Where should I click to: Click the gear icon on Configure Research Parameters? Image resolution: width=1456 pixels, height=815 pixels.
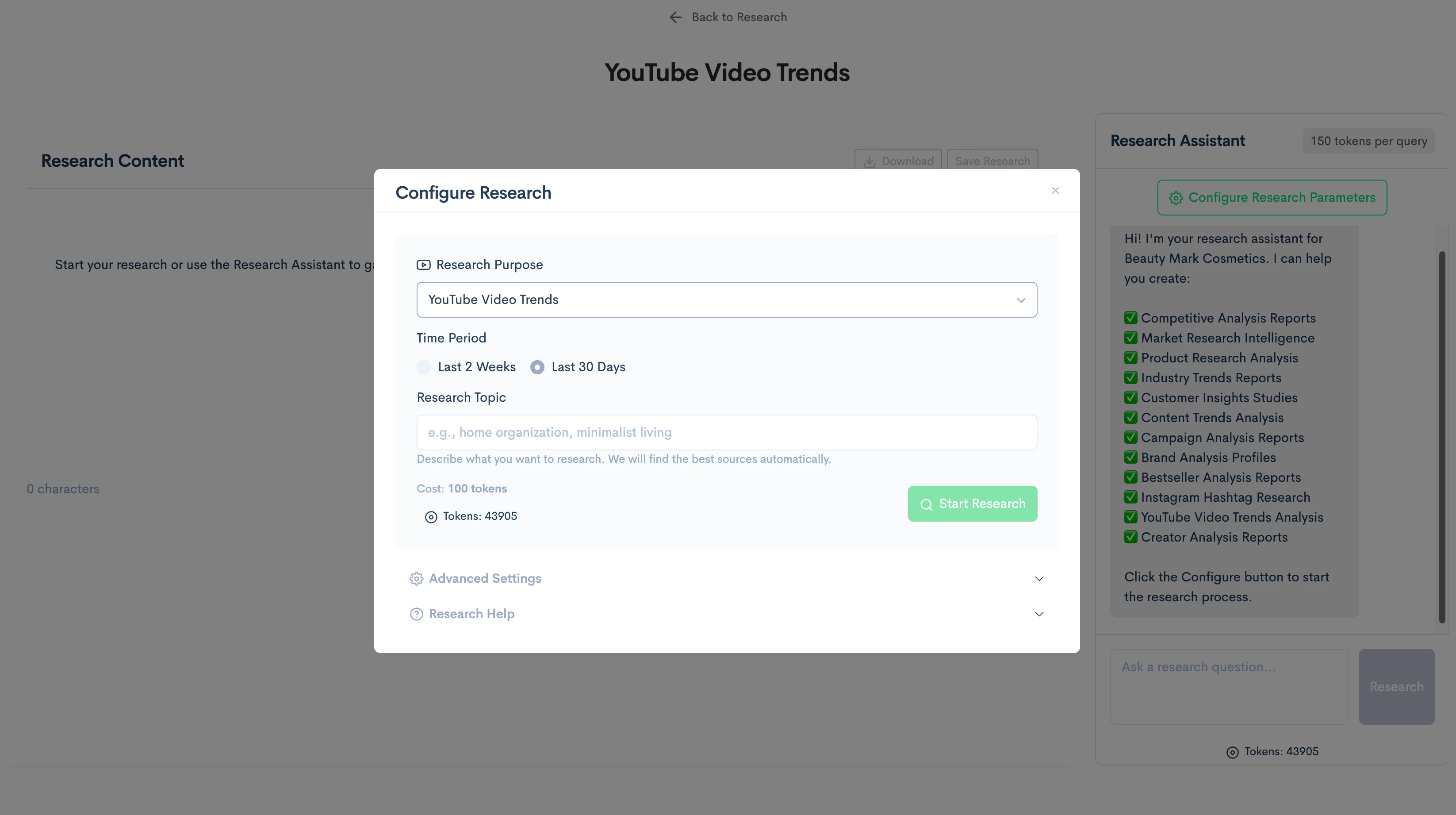[x=1176, y=198]
